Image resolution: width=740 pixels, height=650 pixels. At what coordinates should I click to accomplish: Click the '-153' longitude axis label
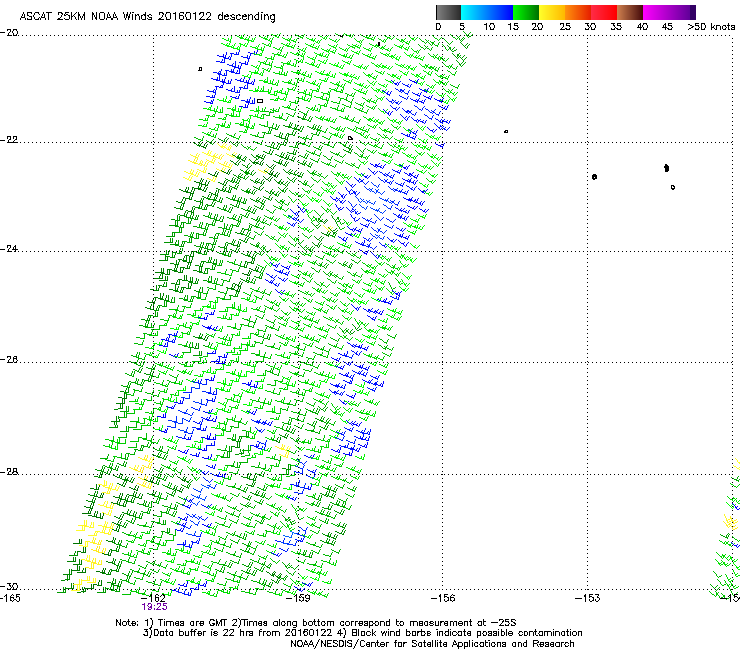(587, 598)
